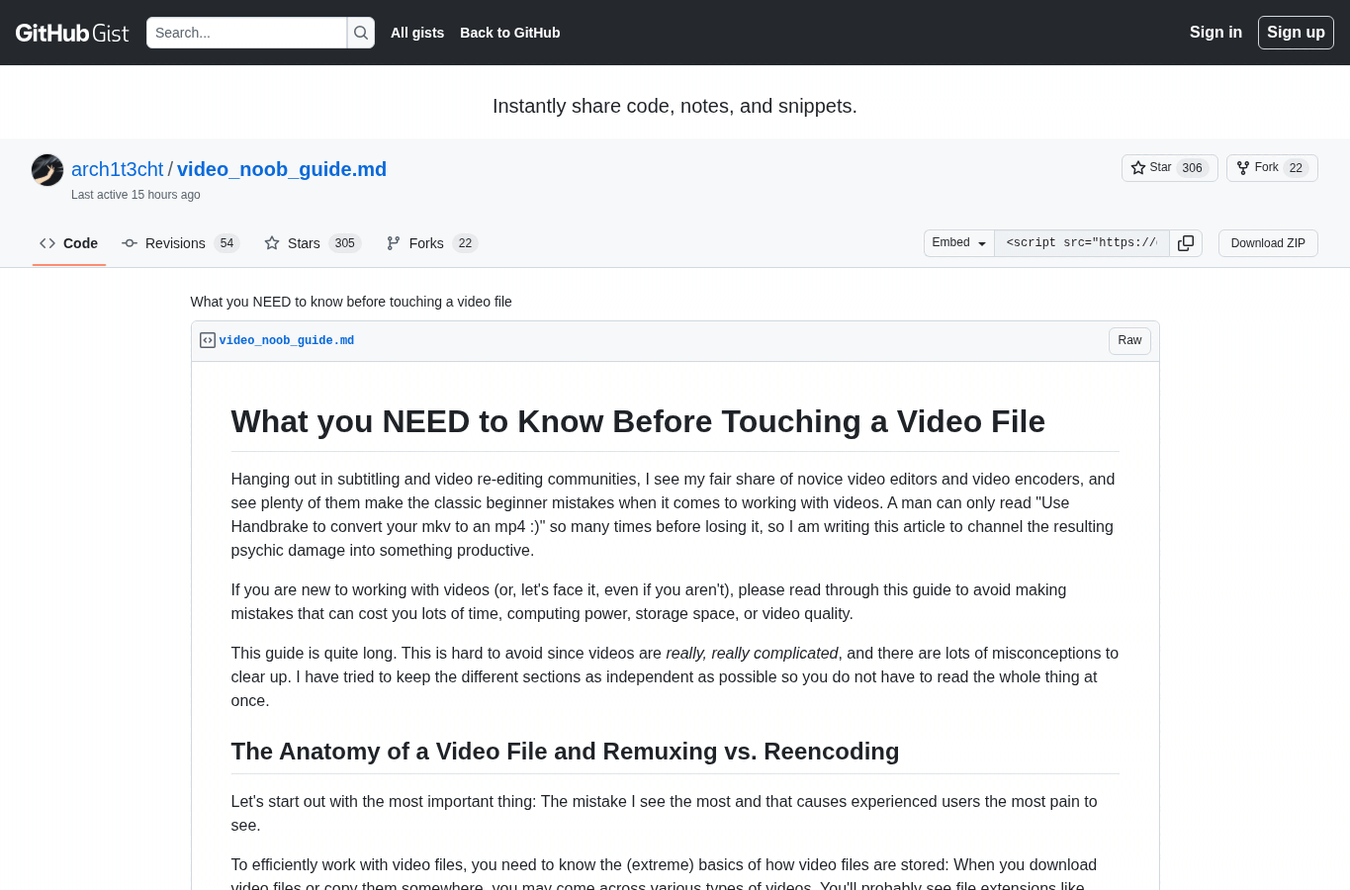The width and height of the screenshot is (1350, 890).
Task: Click the Sign up button
Action: click(x=1296, y=32)
